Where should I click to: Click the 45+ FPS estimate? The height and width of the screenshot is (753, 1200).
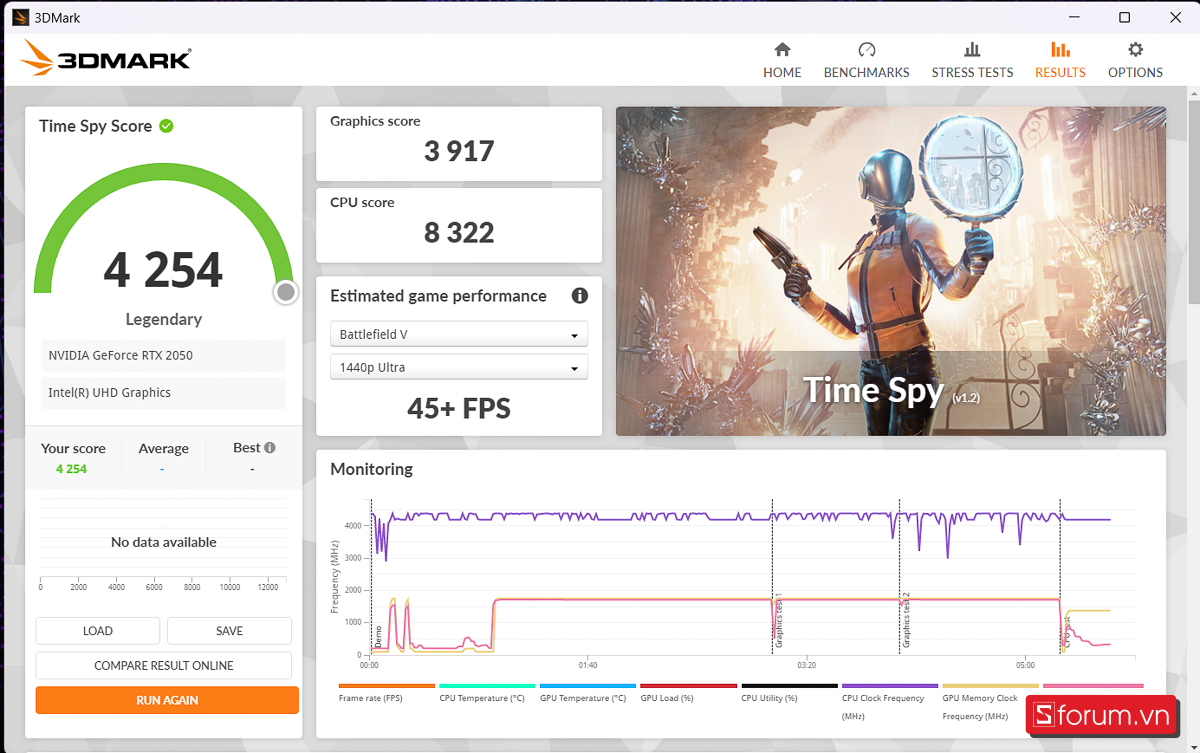(x=459, y=408)
